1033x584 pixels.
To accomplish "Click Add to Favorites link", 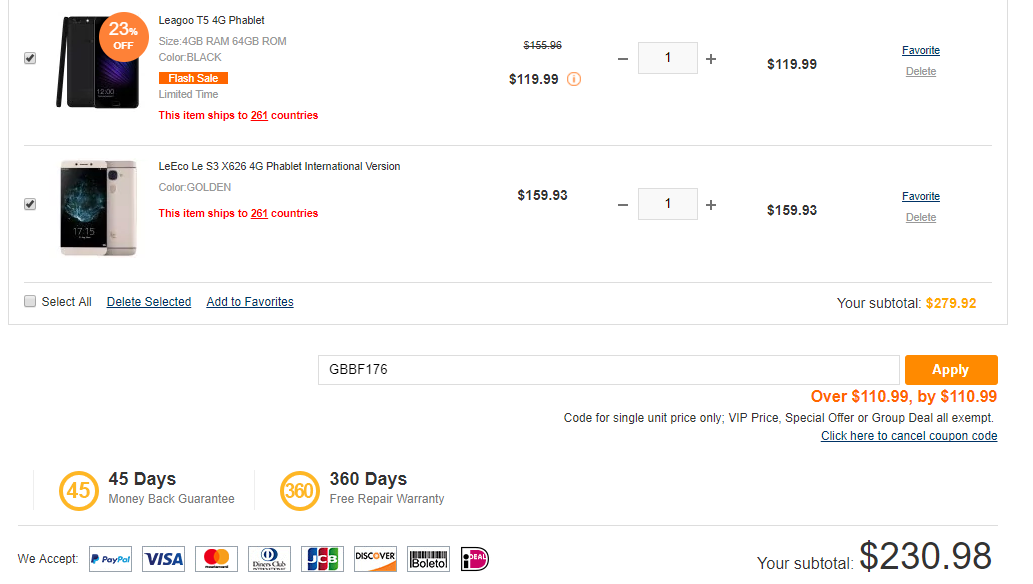I will (250, 302).
